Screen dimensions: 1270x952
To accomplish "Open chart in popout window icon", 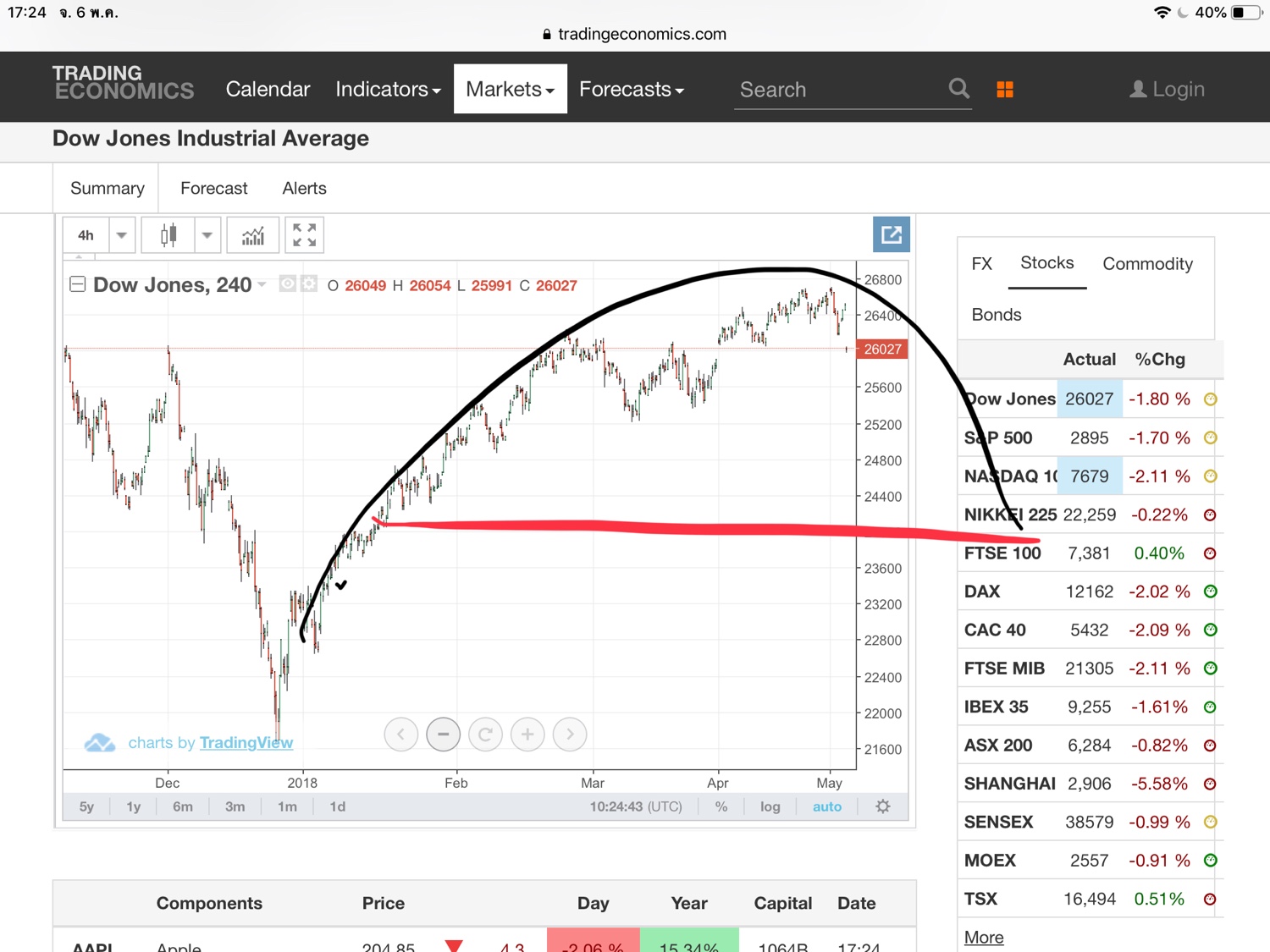I will pyautogui.click(x=892, y=234).
